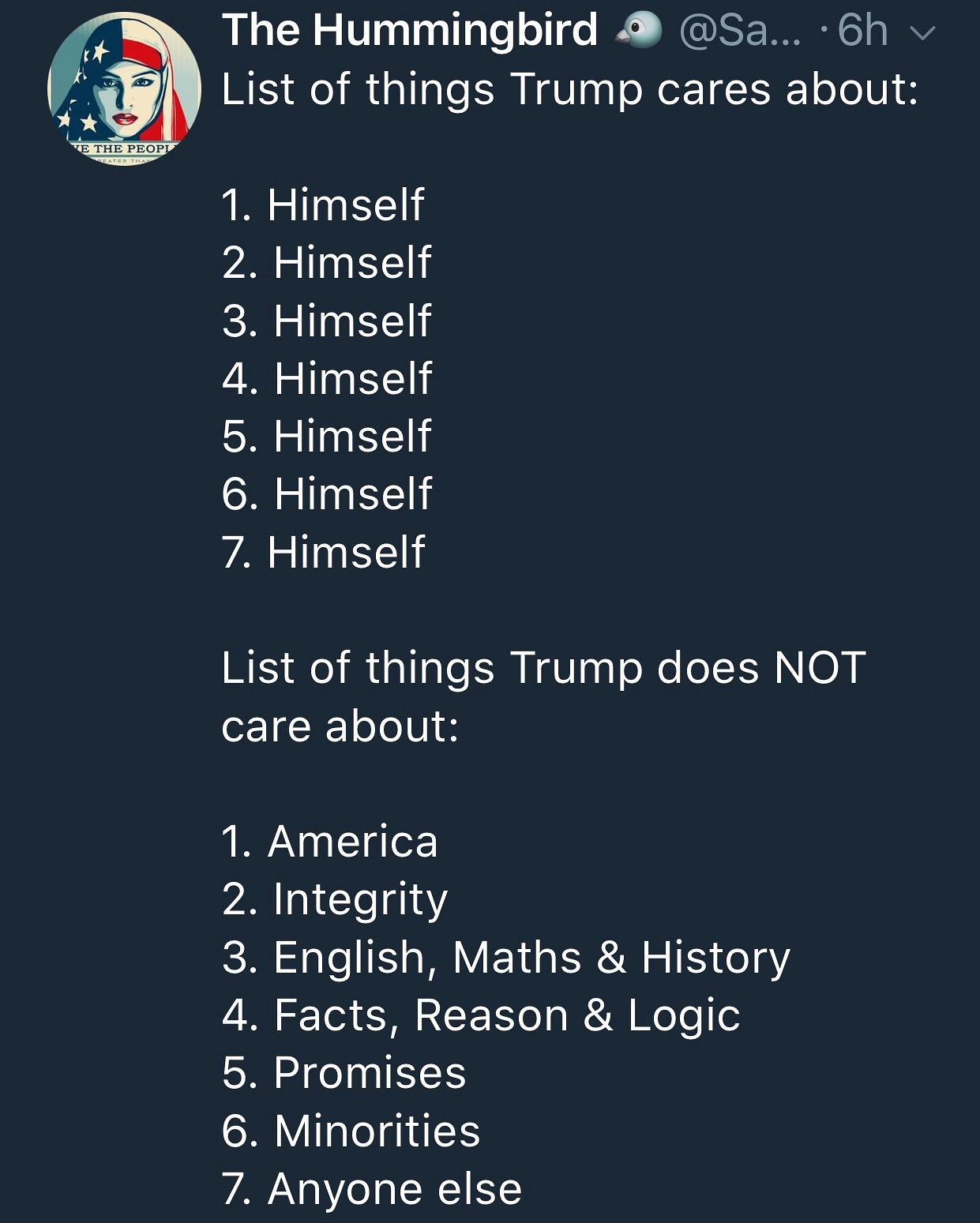Click the "2. Himself" line
The height and width of the screenshot is (1223, 980).
pyautogui.click(x=326, y=263)
